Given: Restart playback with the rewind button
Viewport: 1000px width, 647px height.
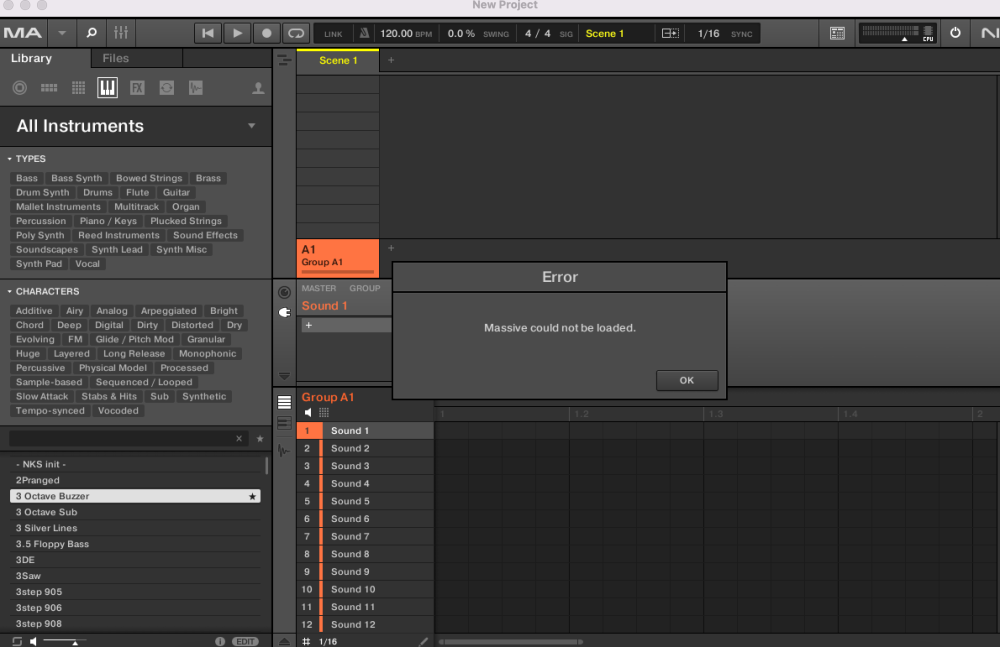Looking at the screenshot, I should tap(207, 33).
